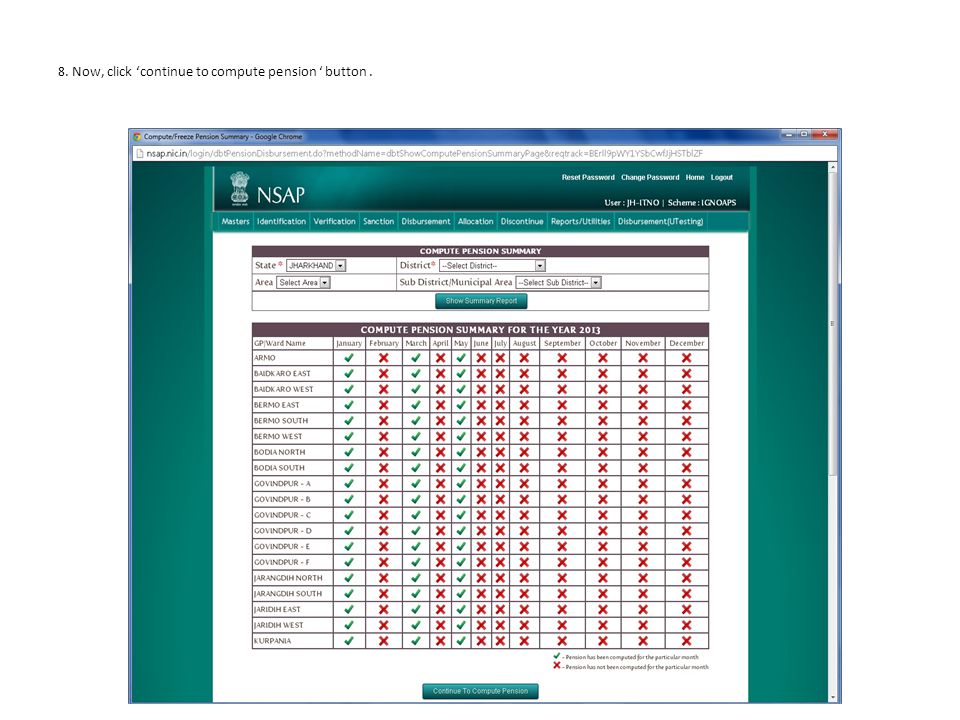960x720 pixels.
Task: Click GOVINDPUR - C December red cross
Action: click(686, 515)
